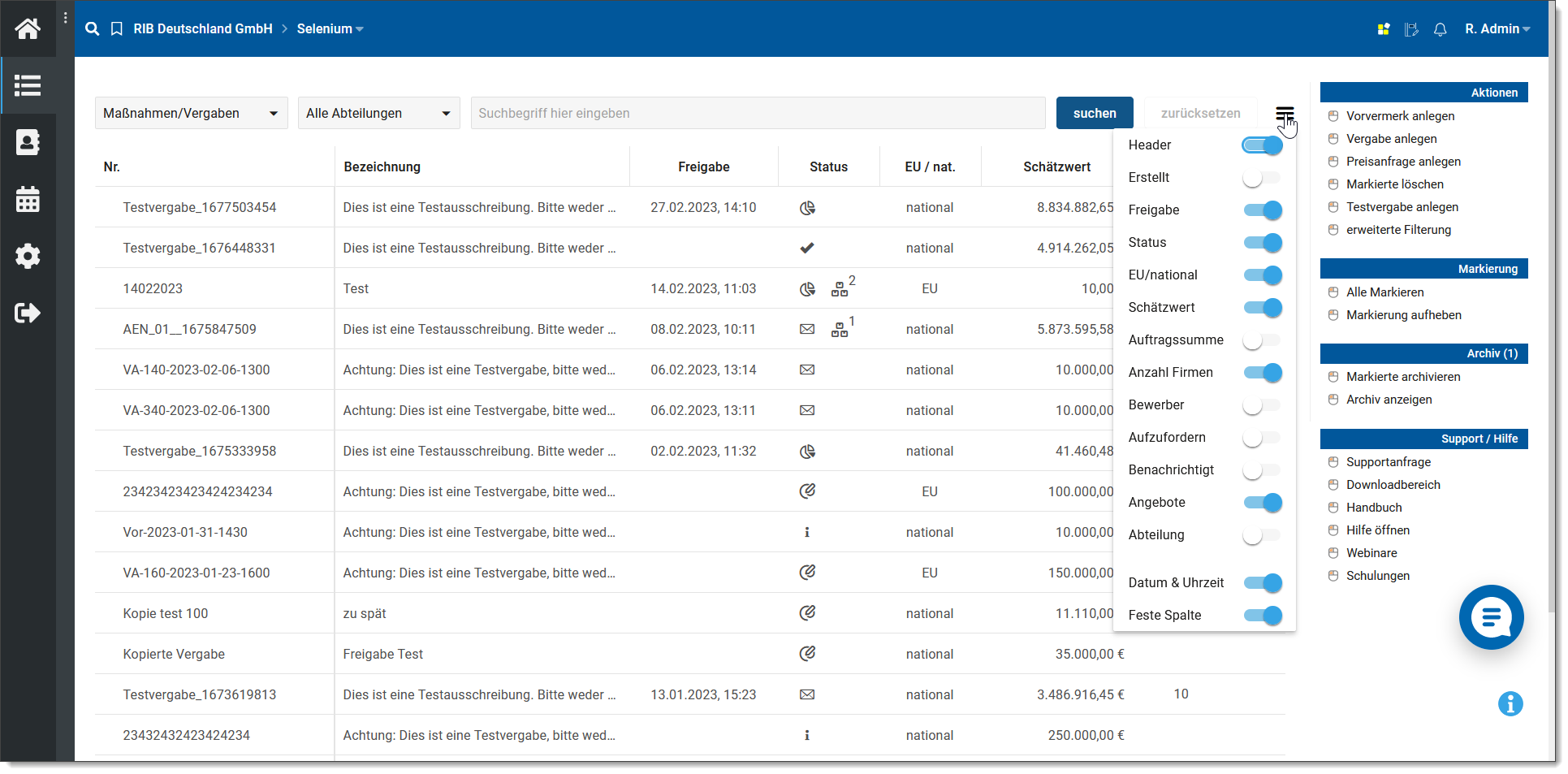1568x774 pixels.
Task: Turn on the Auftragssumme toggle
Action: (1261, 340)
